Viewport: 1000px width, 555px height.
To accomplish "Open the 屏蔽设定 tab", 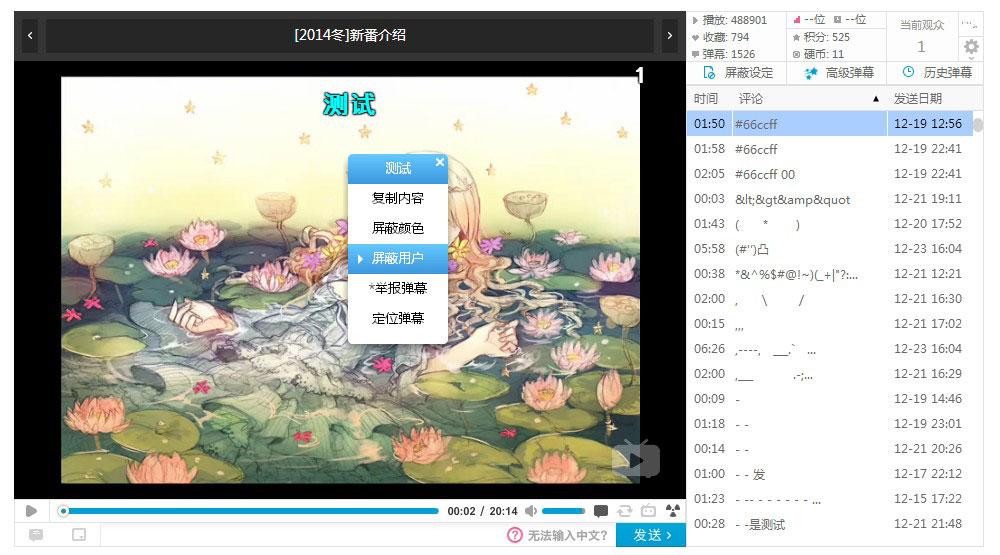I will [737, 73].
